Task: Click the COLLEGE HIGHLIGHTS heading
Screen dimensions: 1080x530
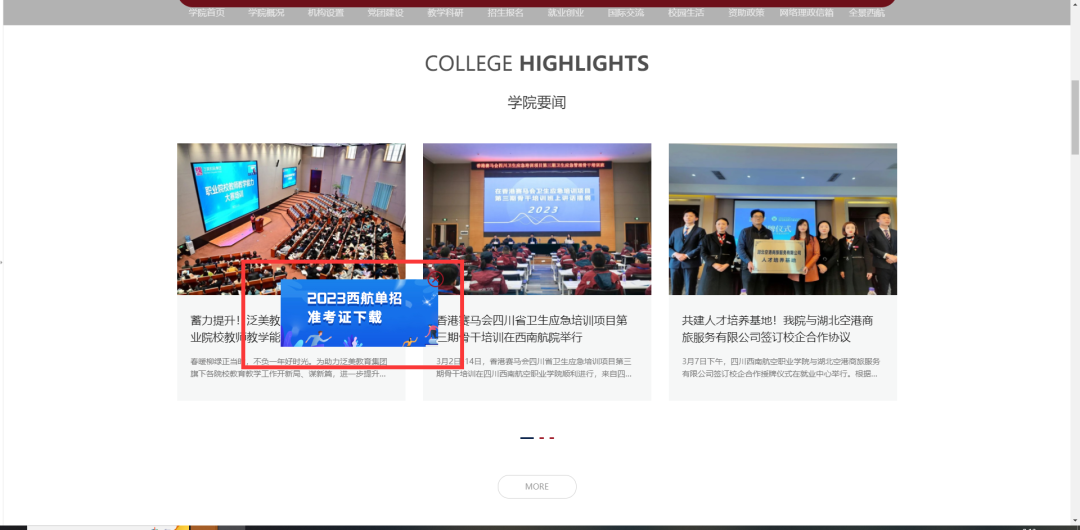Action: pos(537,63)
